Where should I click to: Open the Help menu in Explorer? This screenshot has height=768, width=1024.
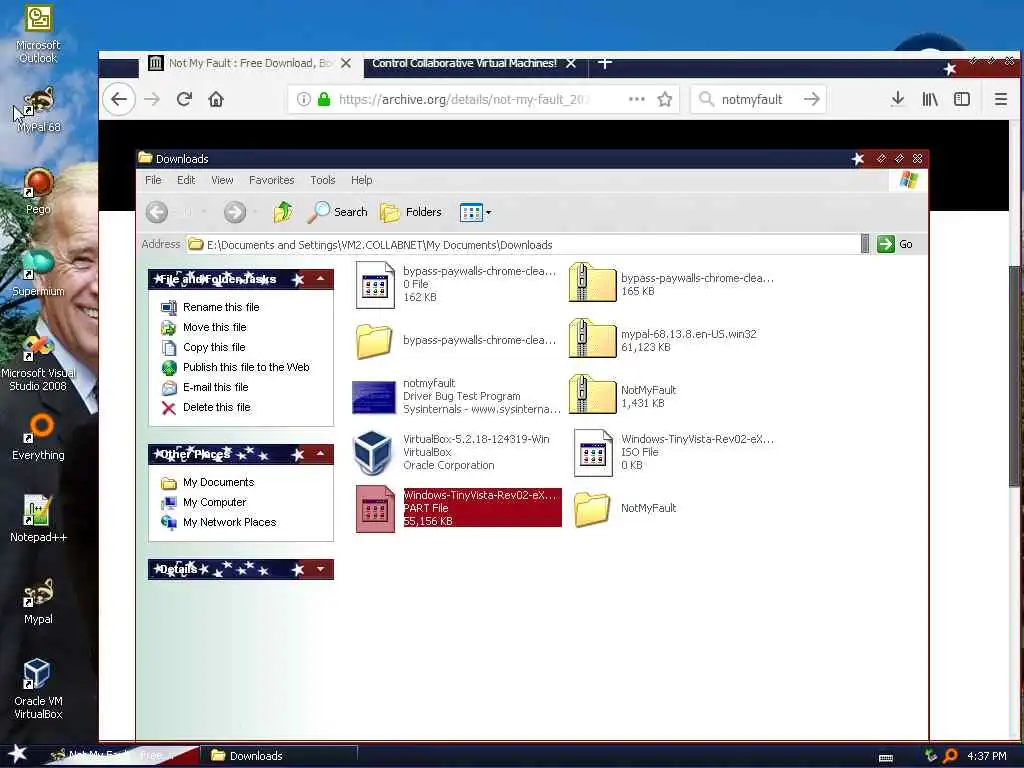coord(361,180)
